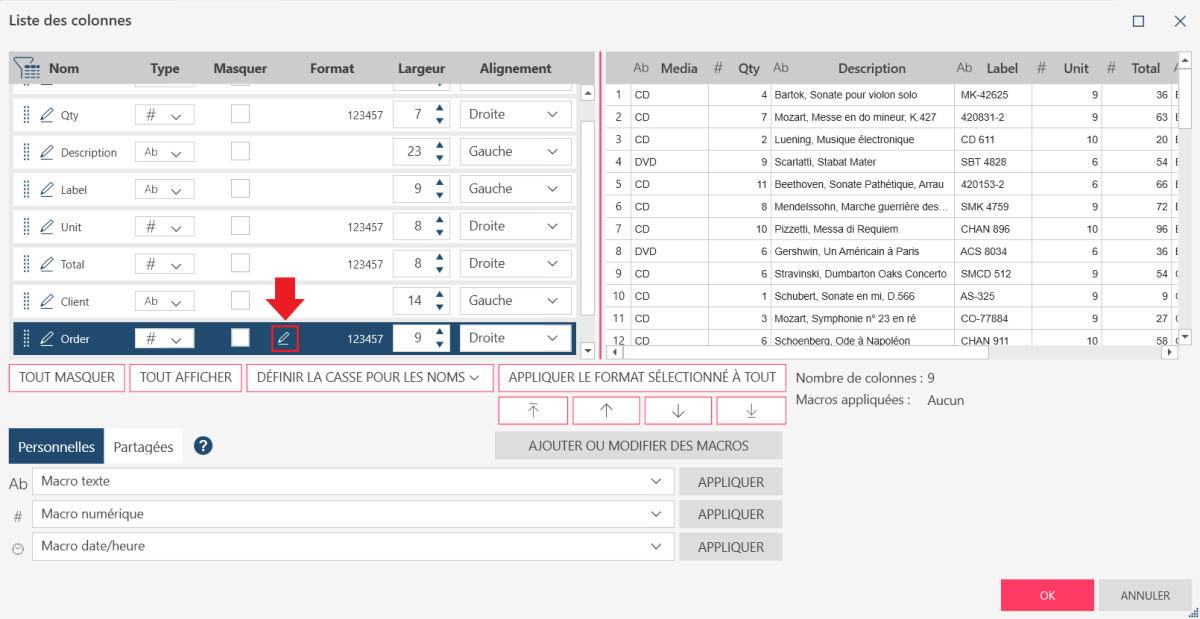1200x619 pixels.
Task: Click Largeur field of Description row
Action: pos(421,152)
